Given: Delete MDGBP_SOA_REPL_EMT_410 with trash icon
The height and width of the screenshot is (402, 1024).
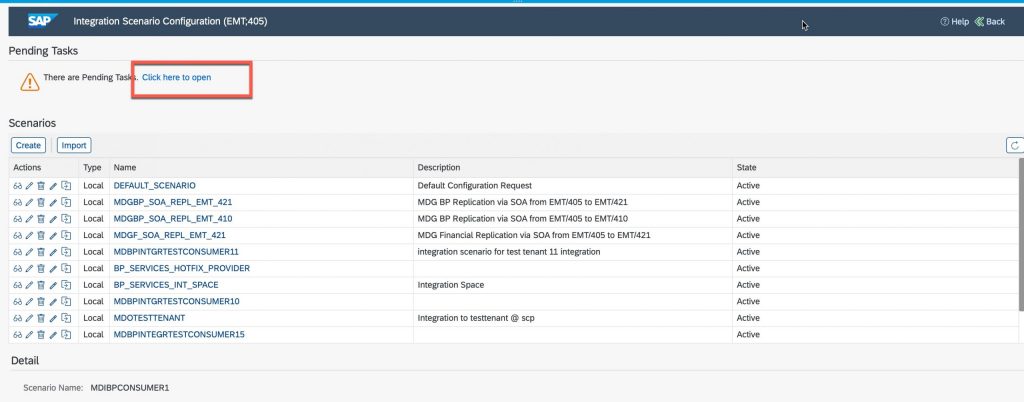Looking at the screenshot, I should (x=40, y=219).
